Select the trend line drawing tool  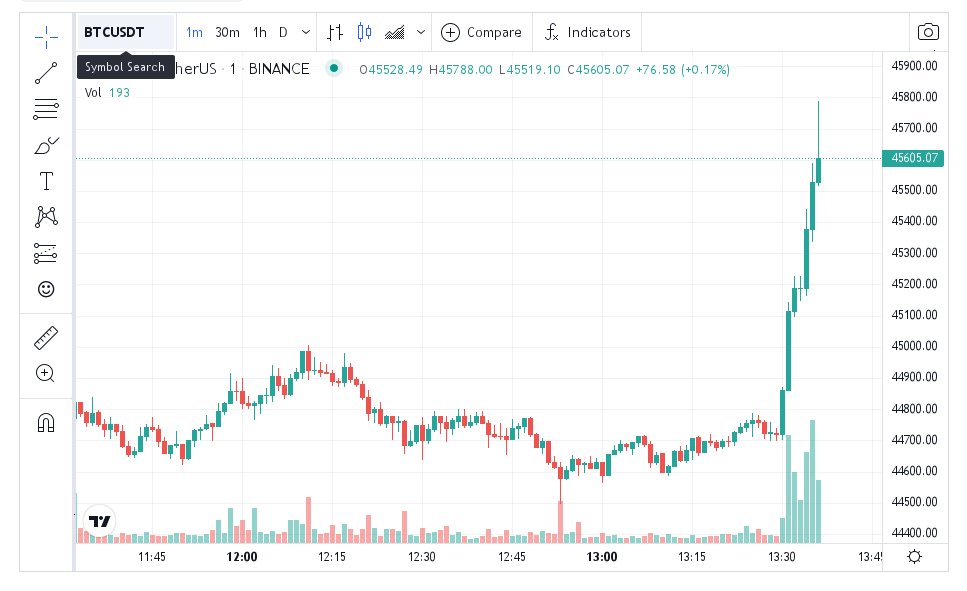coord(46,73)
